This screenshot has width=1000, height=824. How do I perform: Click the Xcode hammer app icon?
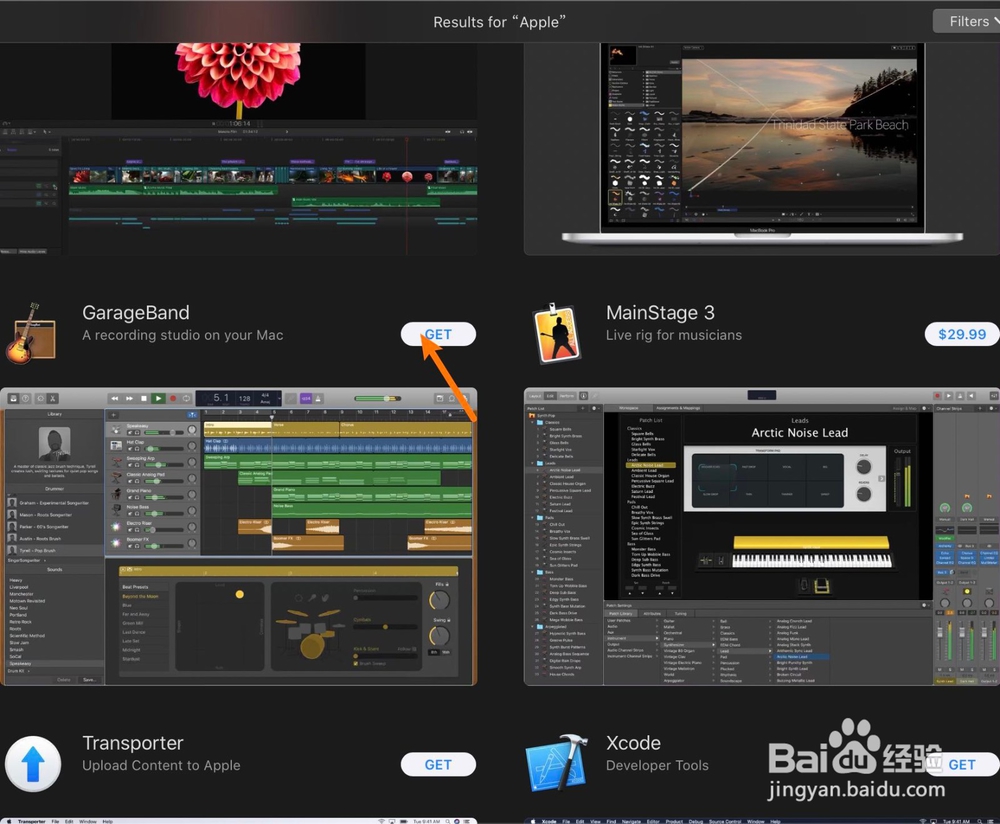coord(557,763)
